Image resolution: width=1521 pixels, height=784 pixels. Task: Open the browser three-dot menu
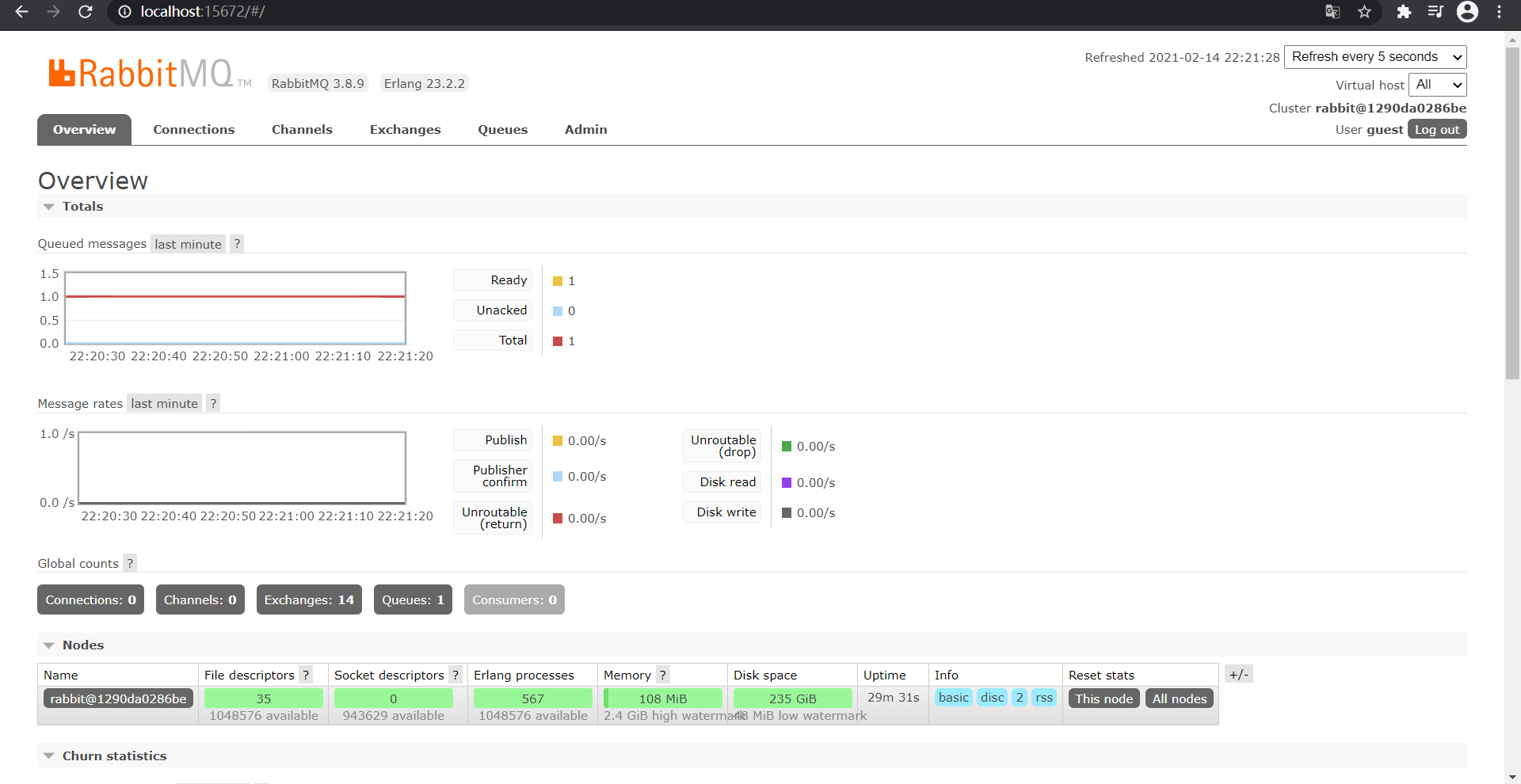coord(1499,12)
